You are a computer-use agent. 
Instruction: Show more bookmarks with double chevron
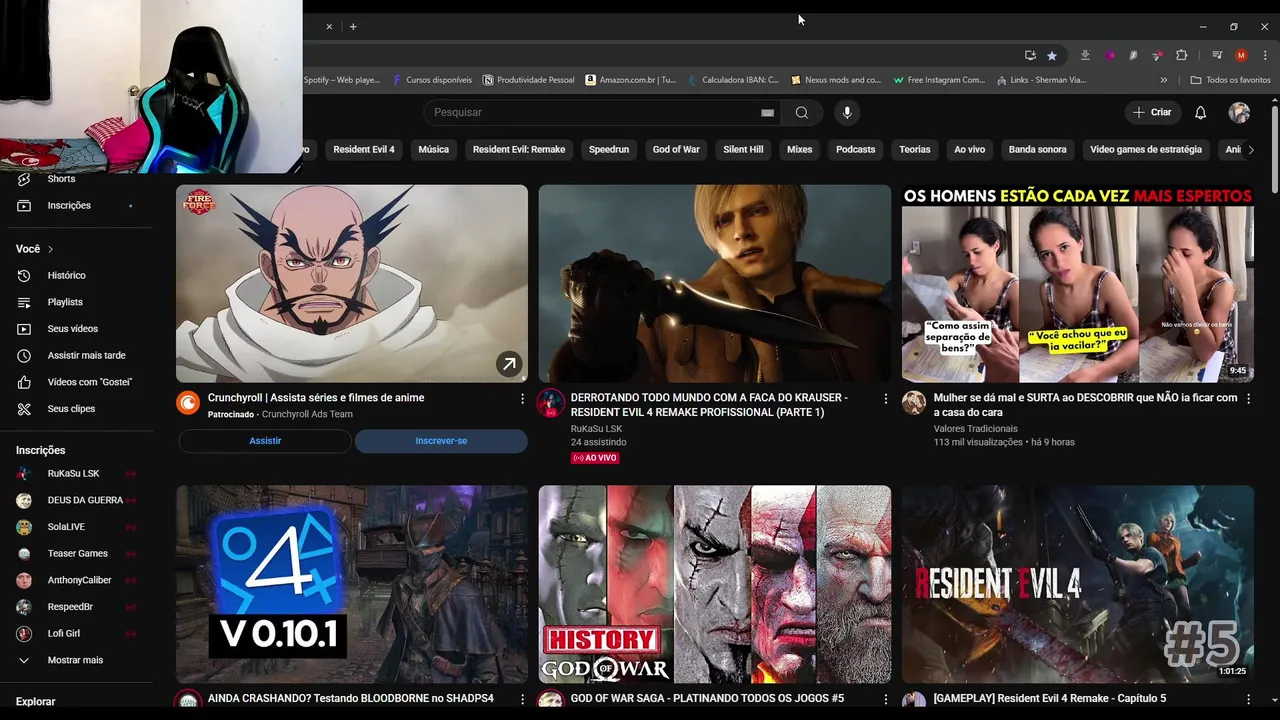point(1163,80)
